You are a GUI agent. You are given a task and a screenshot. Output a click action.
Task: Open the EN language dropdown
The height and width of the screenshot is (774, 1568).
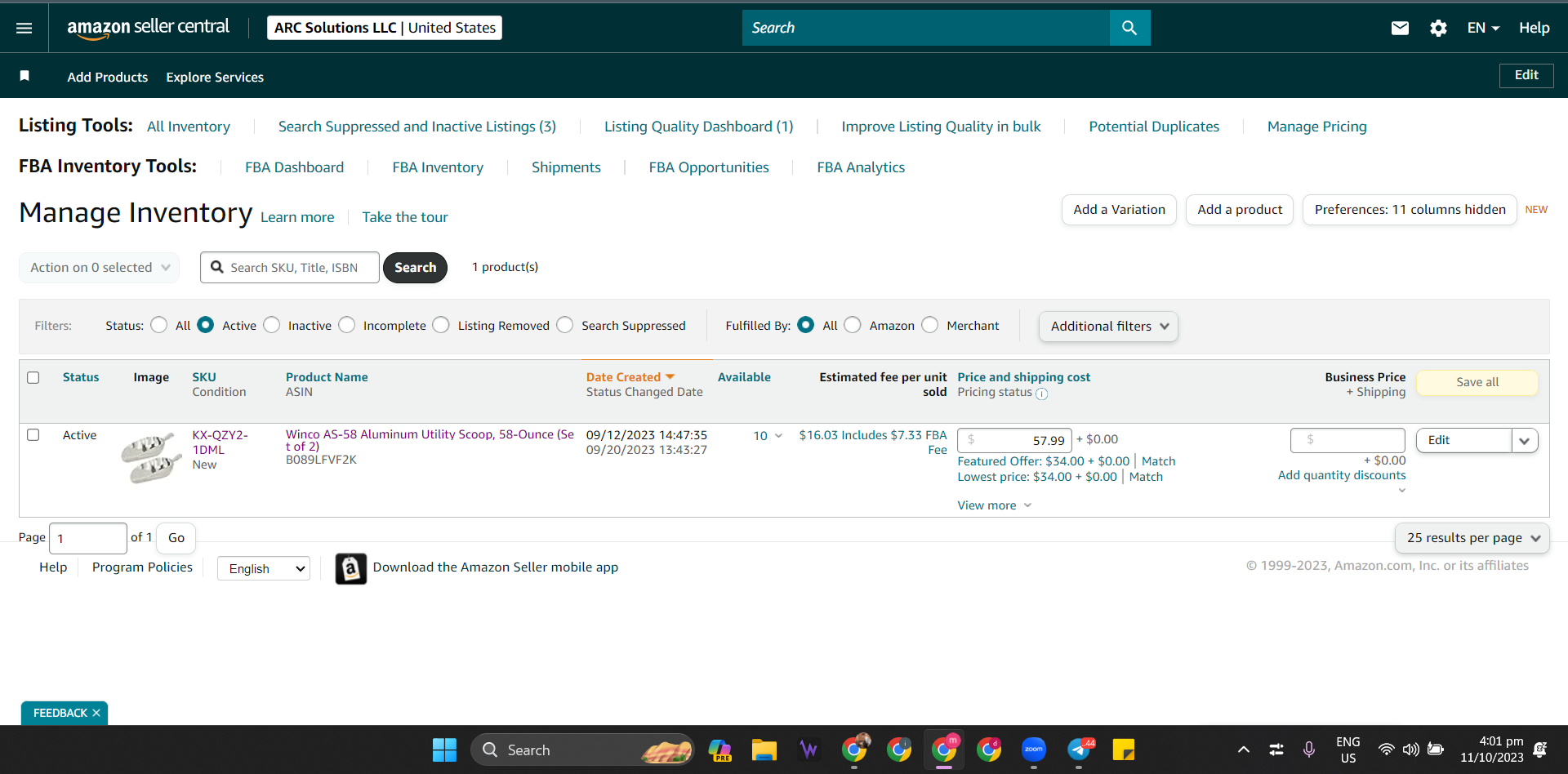click(x=1483, y=28)
